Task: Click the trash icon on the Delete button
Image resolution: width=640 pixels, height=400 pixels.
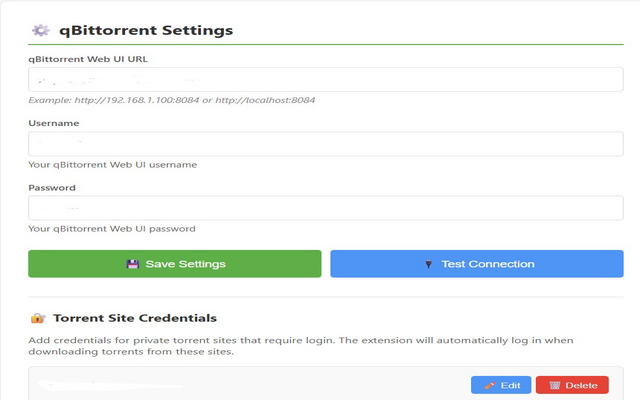Action: click(x=554, y=385)
